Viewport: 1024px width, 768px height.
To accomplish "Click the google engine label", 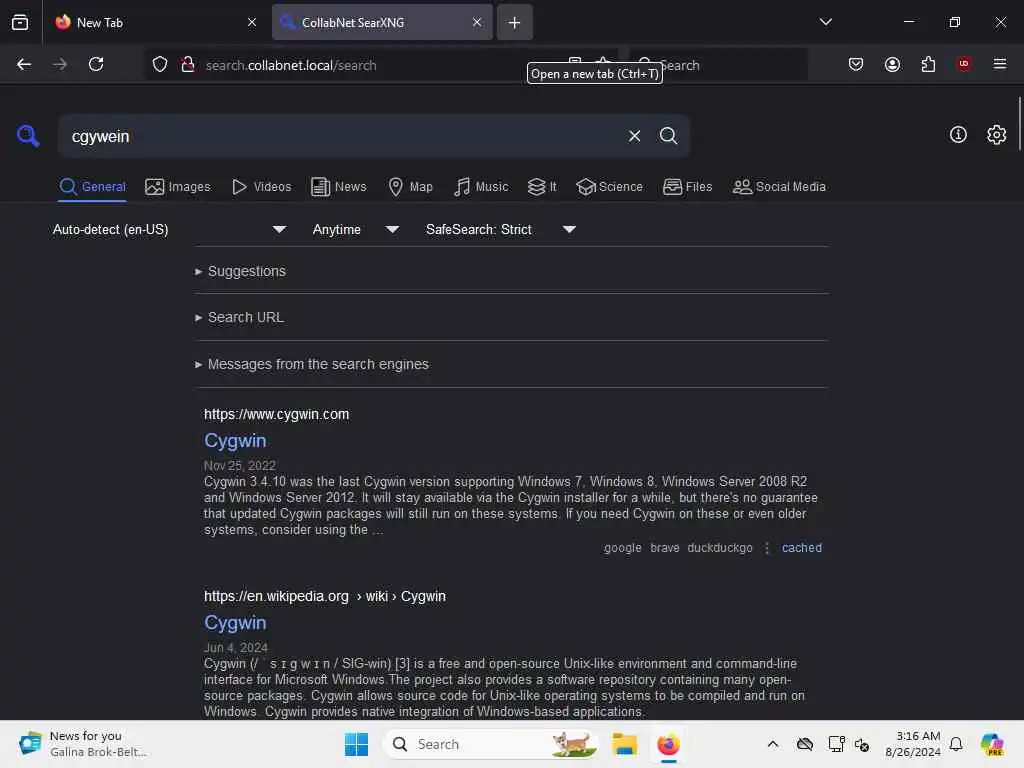I will [x=622, y=548].
